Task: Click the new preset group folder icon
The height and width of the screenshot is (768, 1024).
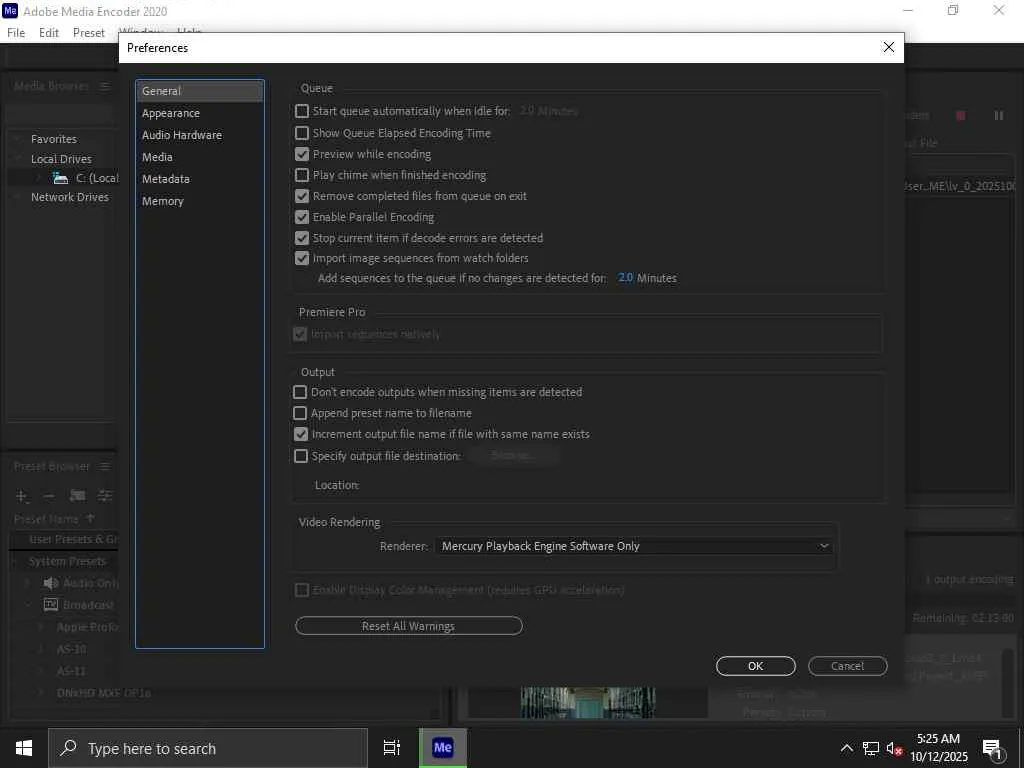Action: point(77,496)
